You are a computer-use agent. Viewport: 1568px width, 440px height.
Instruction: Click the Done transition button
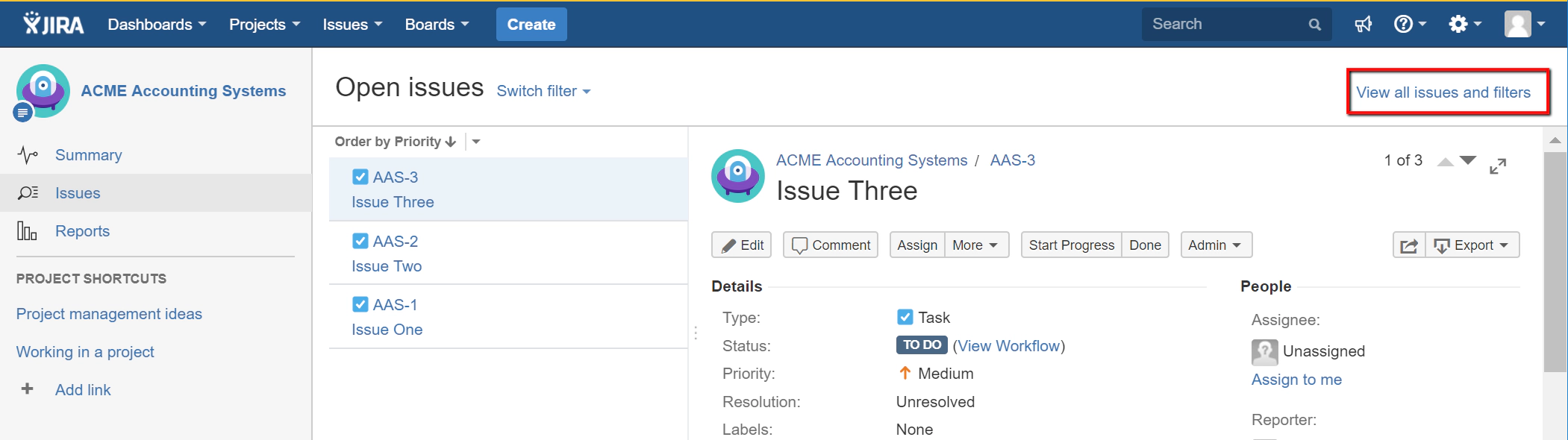coord(1145,245)
